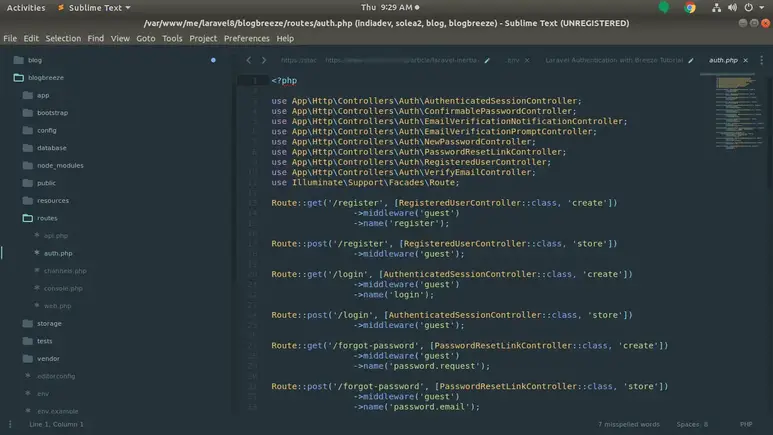
Task: Click the open routes folder icon
Action: point(28,217)
